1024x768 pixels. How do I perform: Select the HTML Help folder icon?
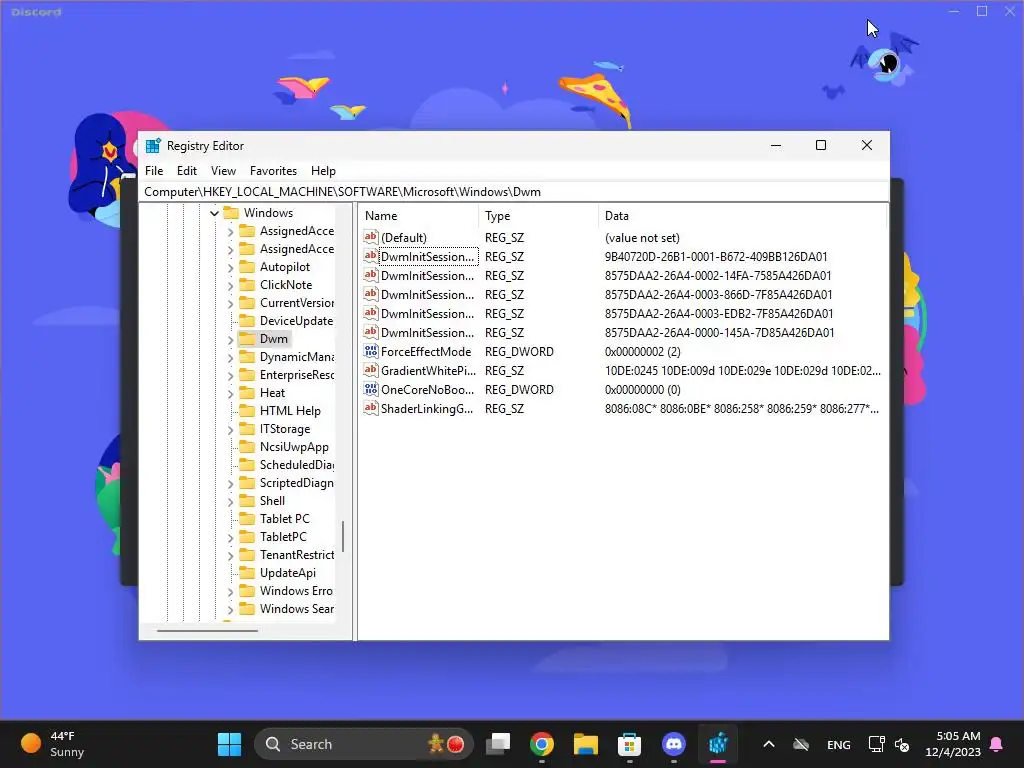pos(247,411)
